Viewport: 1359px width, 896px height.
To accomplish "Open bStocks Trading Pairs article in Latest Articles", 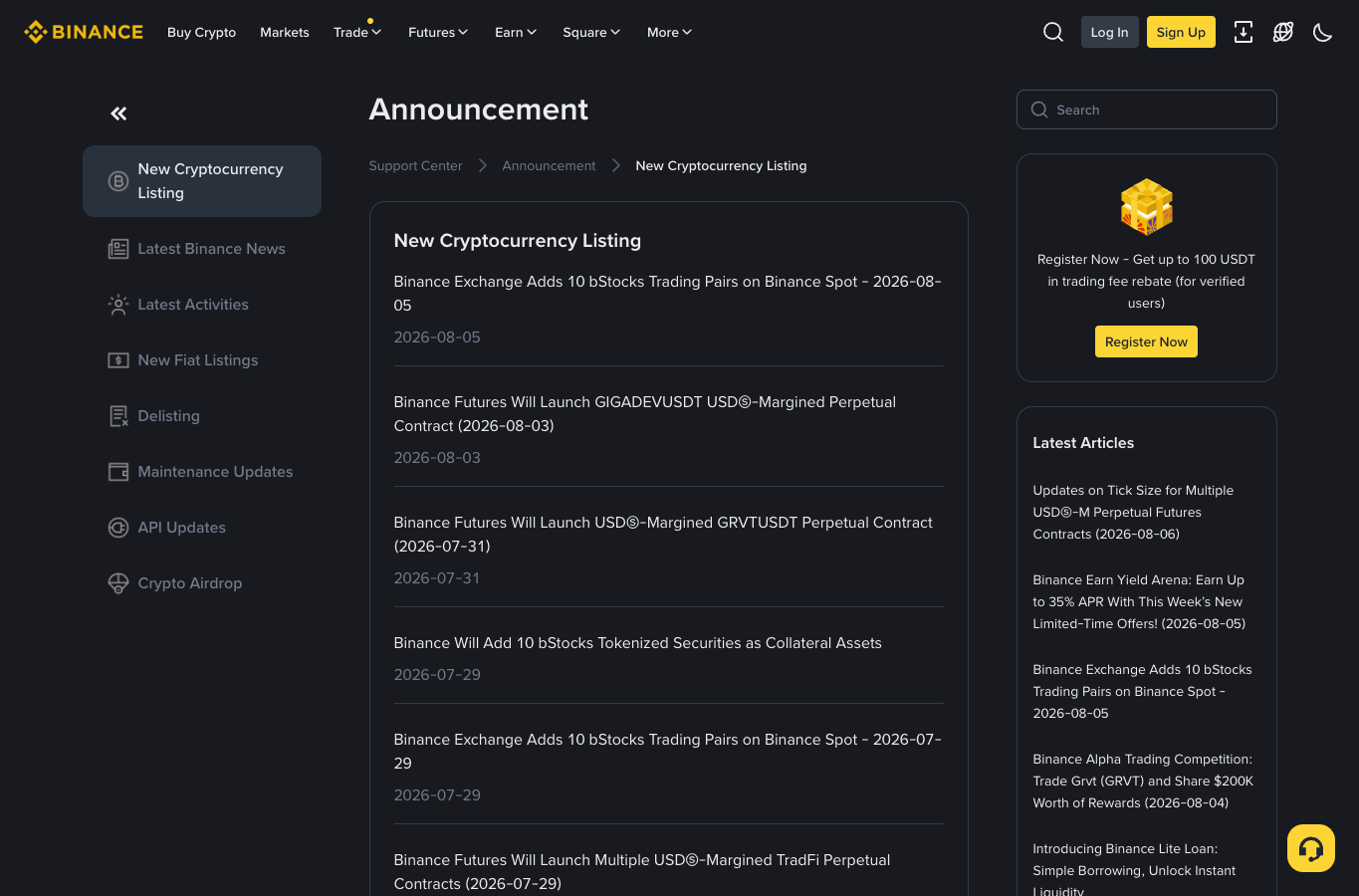I will pyautogui.click(x=1142, y=692).
